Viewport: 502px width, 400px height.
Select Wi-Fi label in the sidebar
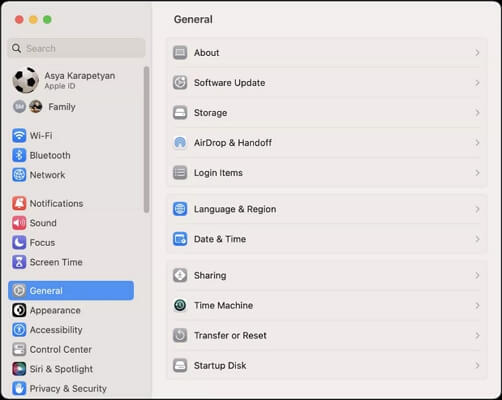[41, 136]
